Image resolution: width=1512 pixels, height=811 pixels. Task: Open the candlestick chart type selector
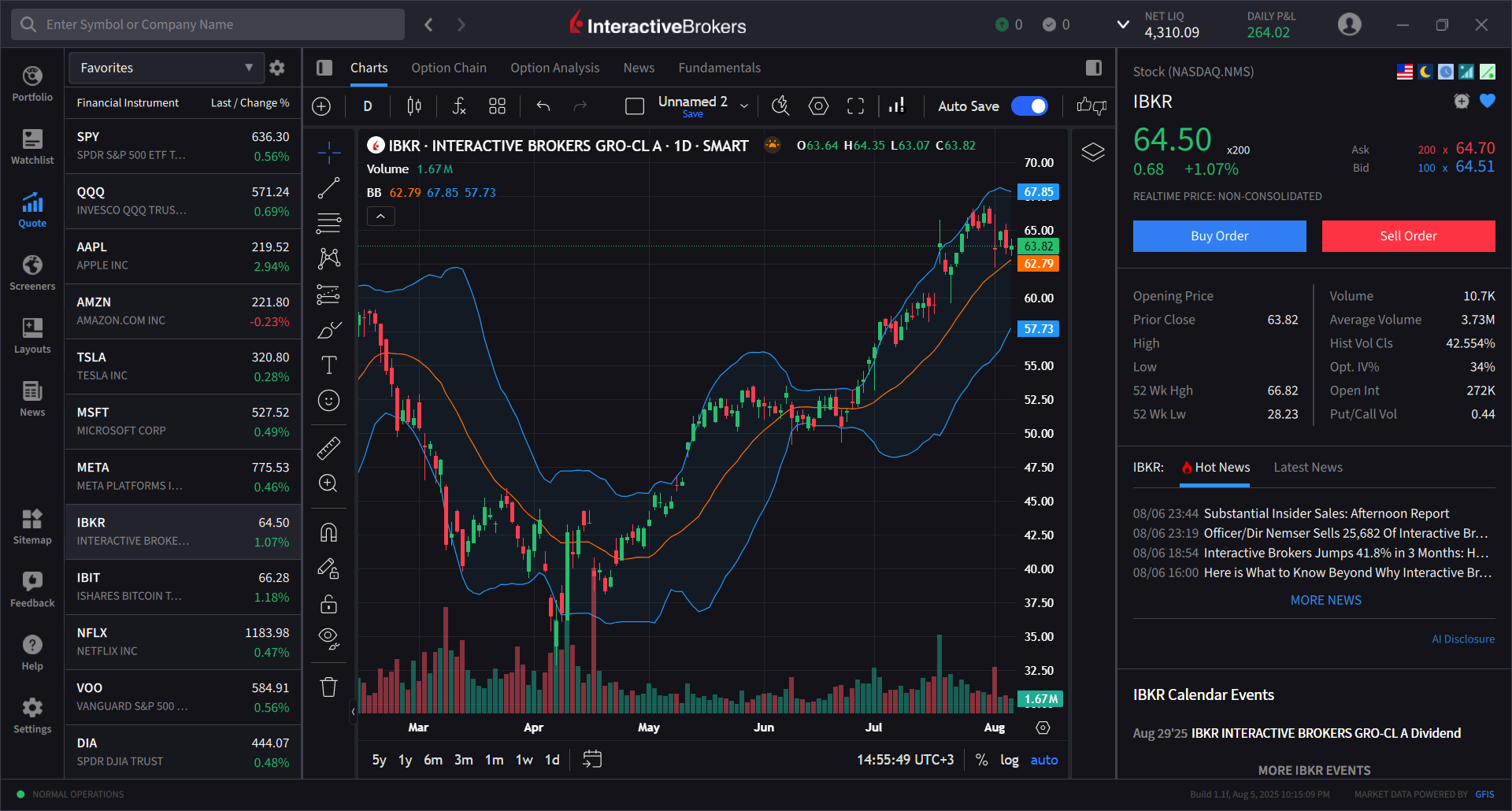(414, 106)
